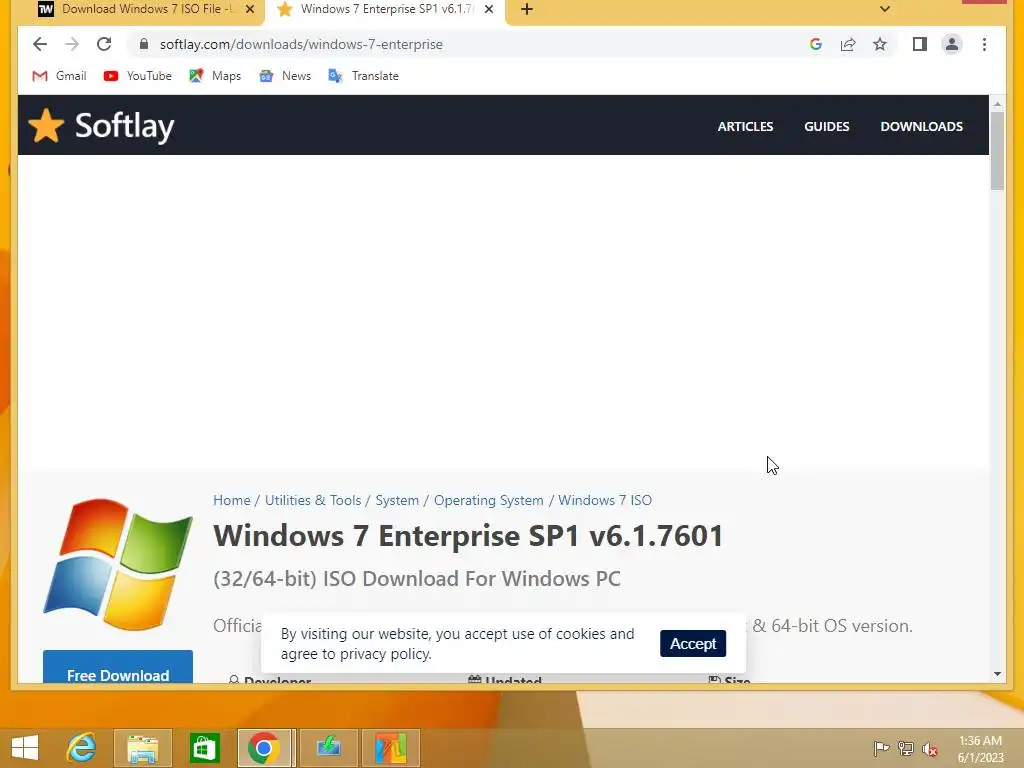The height and width of the screenshot is (768, 1024).
Task: Select the Windows 7 Enterprise SP1 tab
Action: point(385,9)
